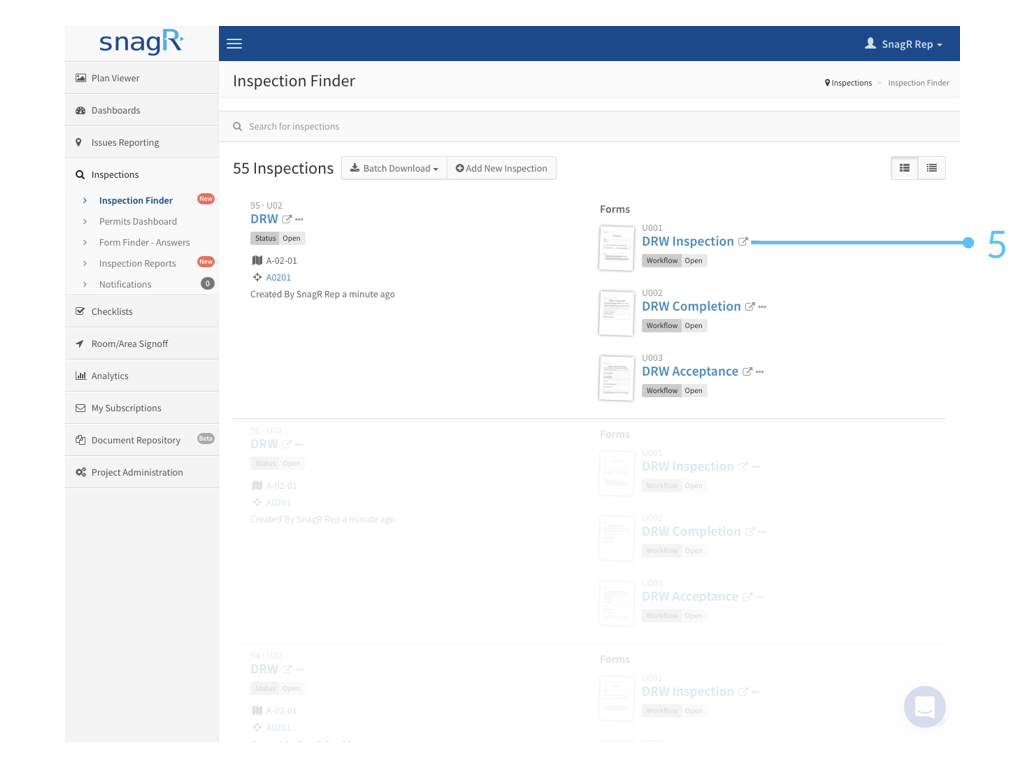Open the DRW inspection 95 link
The height and width of the screenshot is (768, 1024).
tap(264, 219)
